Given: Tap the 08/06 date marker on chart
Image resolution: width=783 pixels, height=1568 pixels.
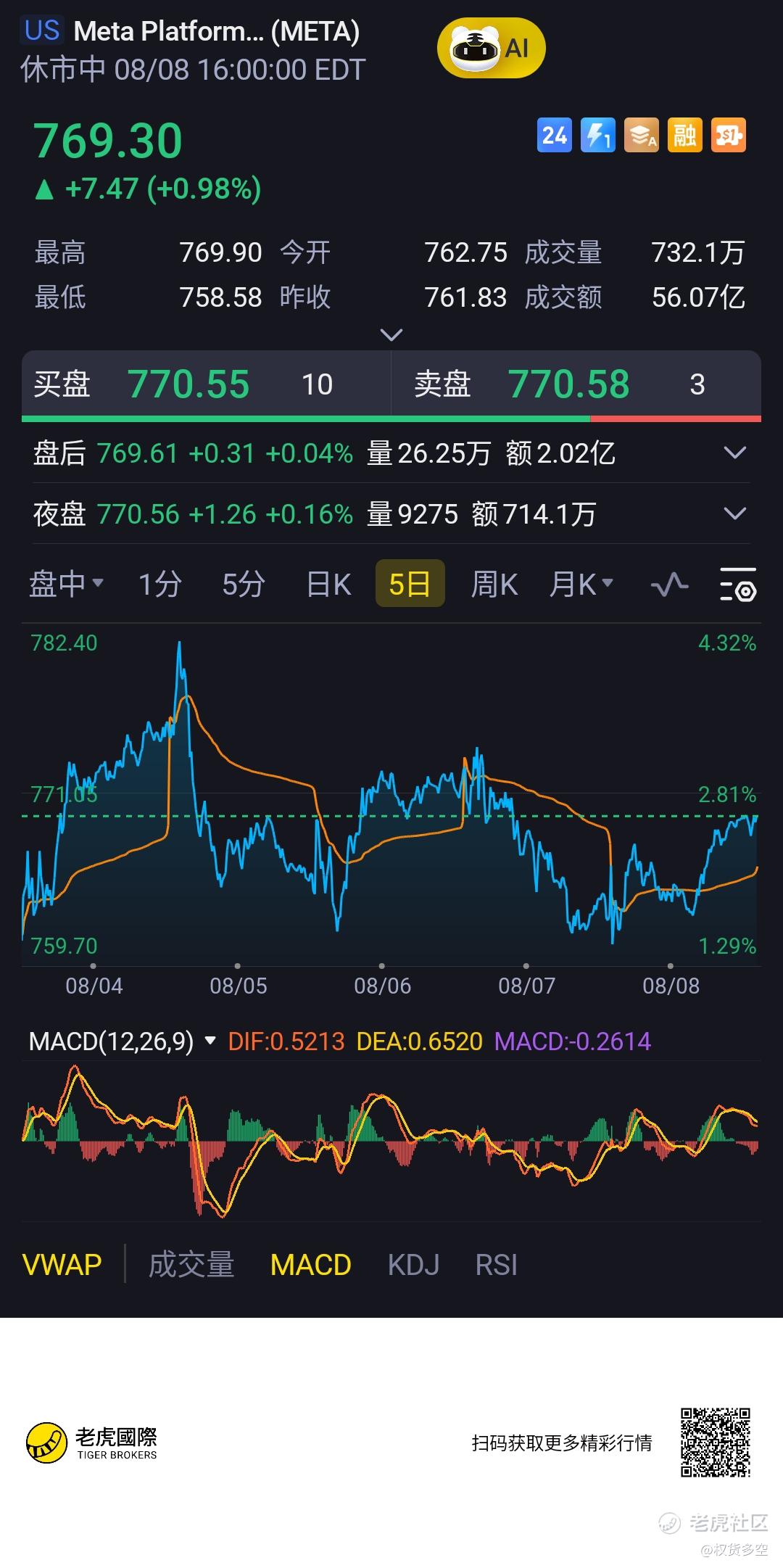Looking at the screenshot, I should tap(382, 986).
